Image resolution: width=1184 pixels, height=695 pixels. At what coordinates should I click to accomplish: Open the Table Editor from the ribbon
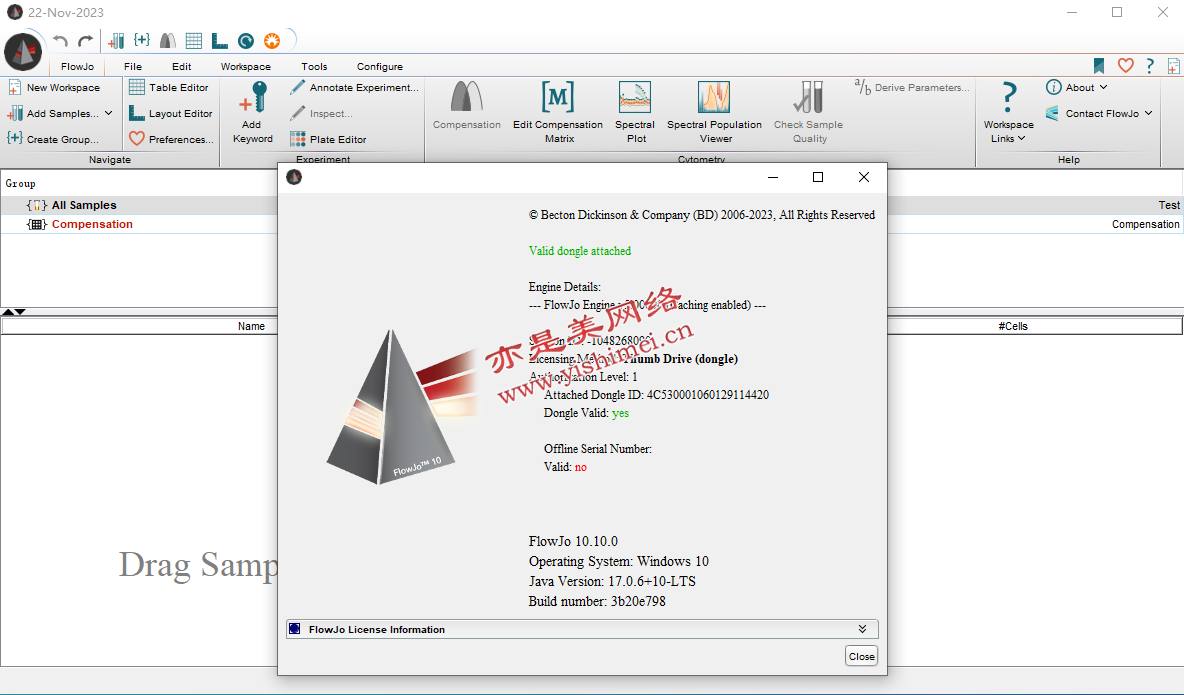(x=169, y=88)
